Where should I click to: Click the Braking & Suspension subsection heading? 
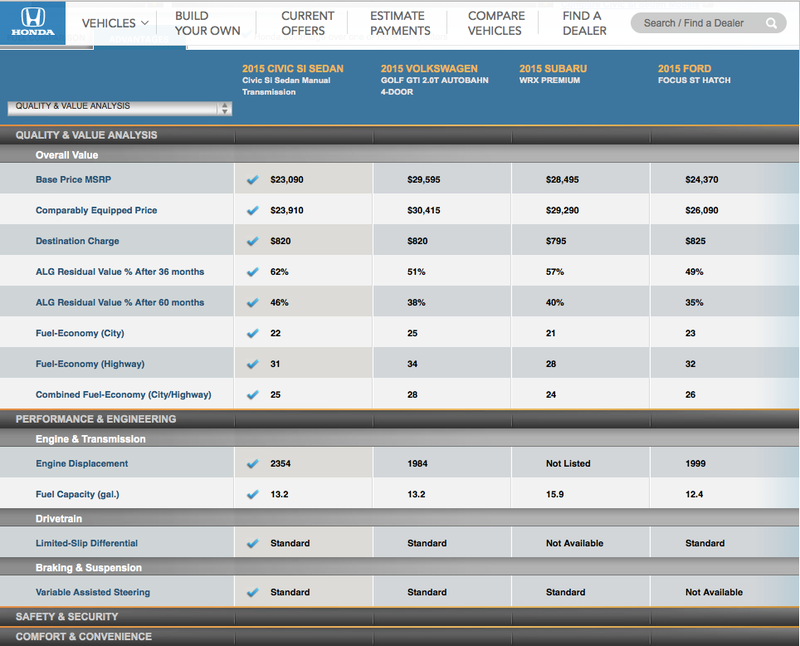88,567
